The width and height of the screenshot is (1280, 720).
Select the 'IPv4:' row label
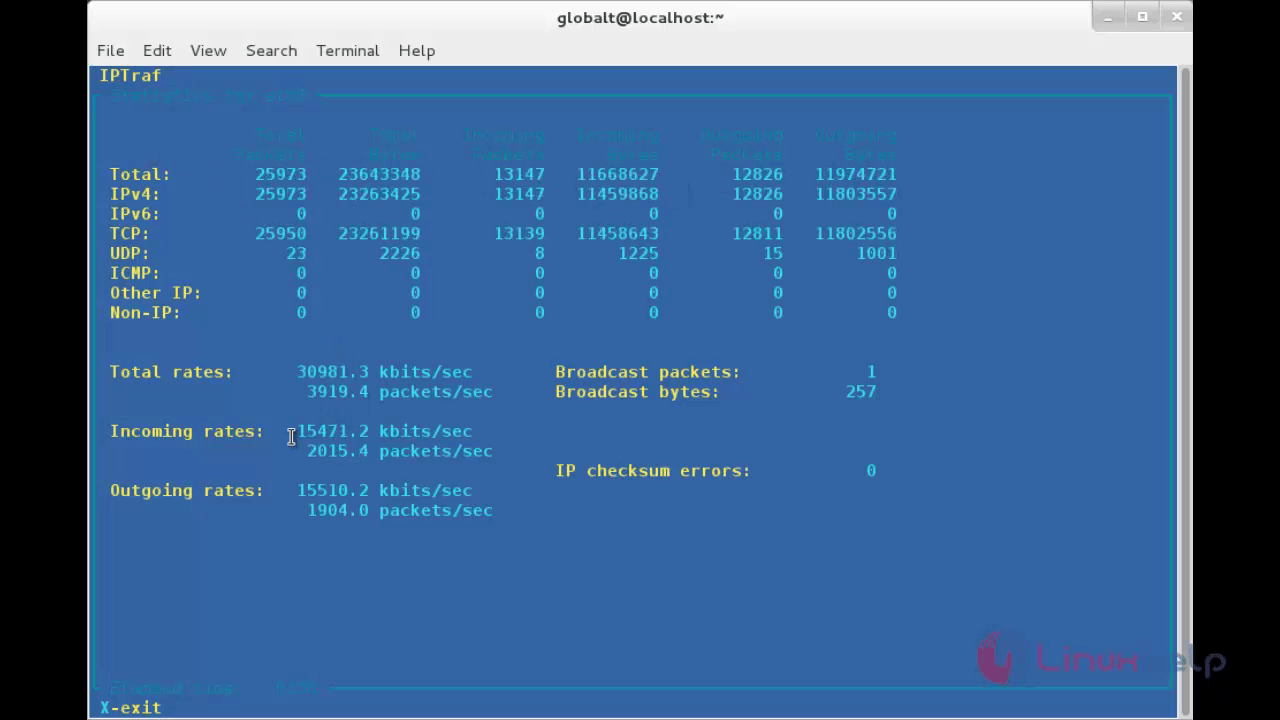coord(135,194)
